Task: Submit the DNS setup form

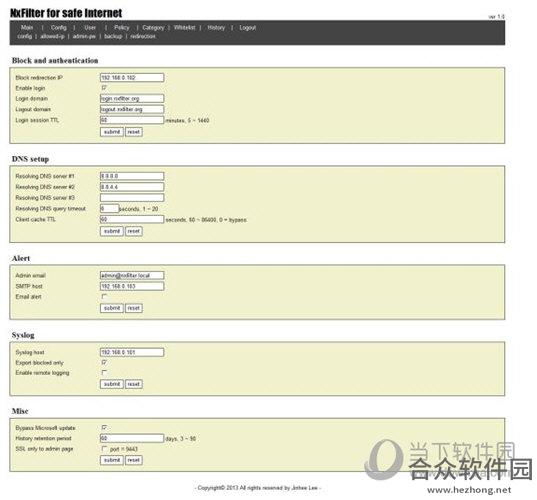Action: 112,231
